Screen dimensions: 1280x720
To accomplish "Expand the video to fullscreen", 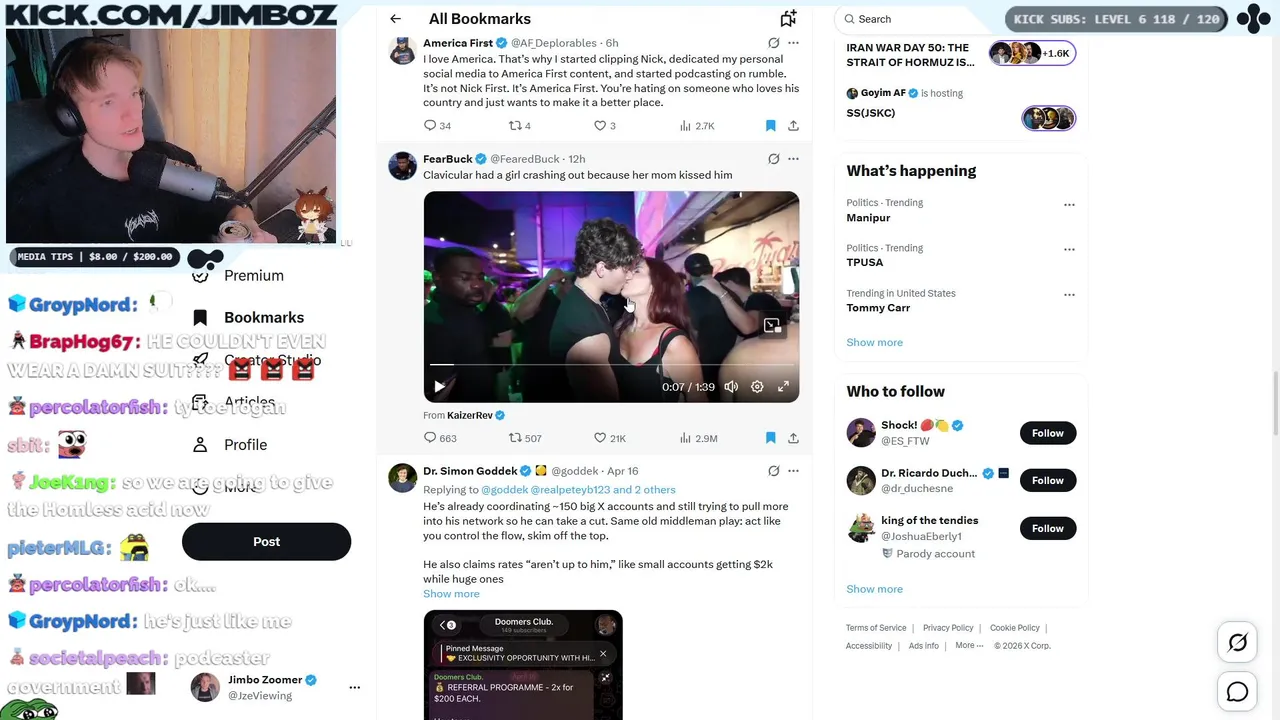I will (783, 387).
